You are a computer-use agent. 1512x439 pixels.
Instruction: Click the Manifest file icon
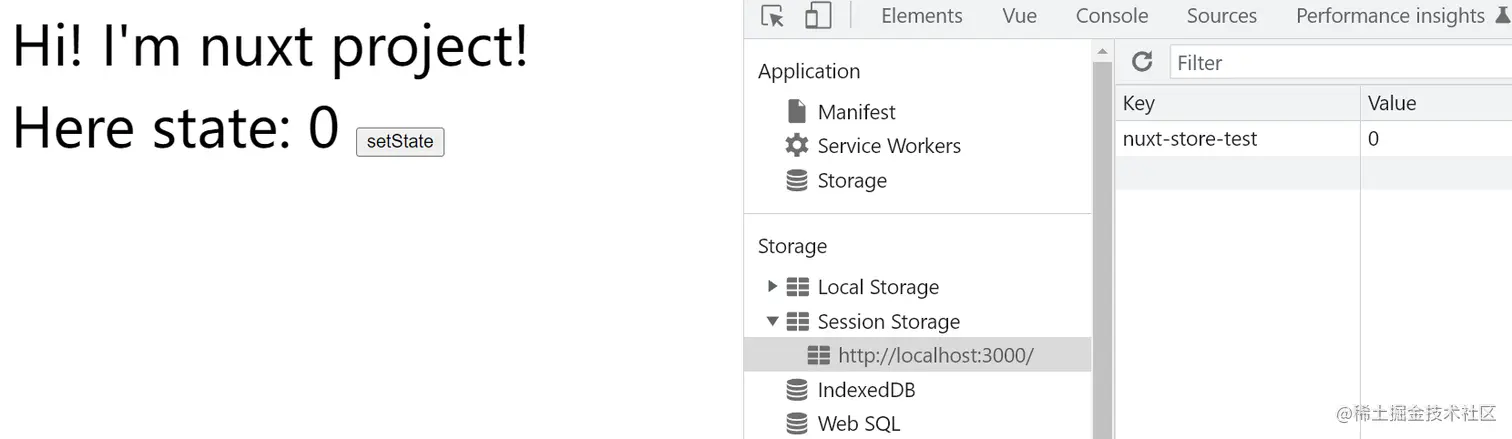(x=797, y=112)
